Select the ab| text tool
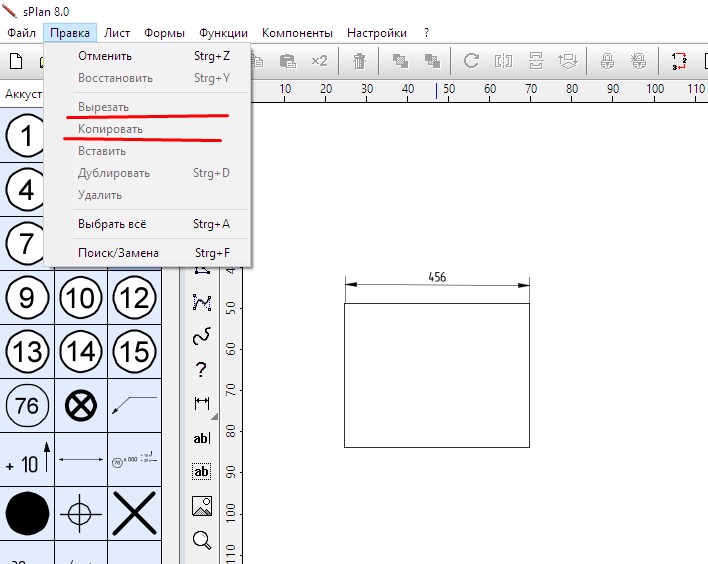 point(202,438)
